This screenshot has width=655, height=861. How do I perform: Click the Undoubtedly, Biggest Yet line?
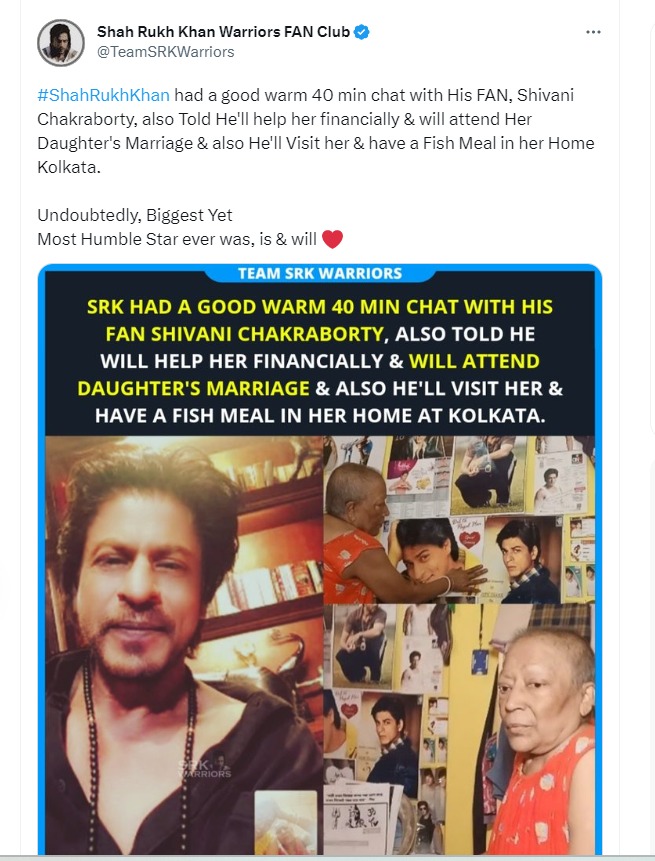click(135, 215)
